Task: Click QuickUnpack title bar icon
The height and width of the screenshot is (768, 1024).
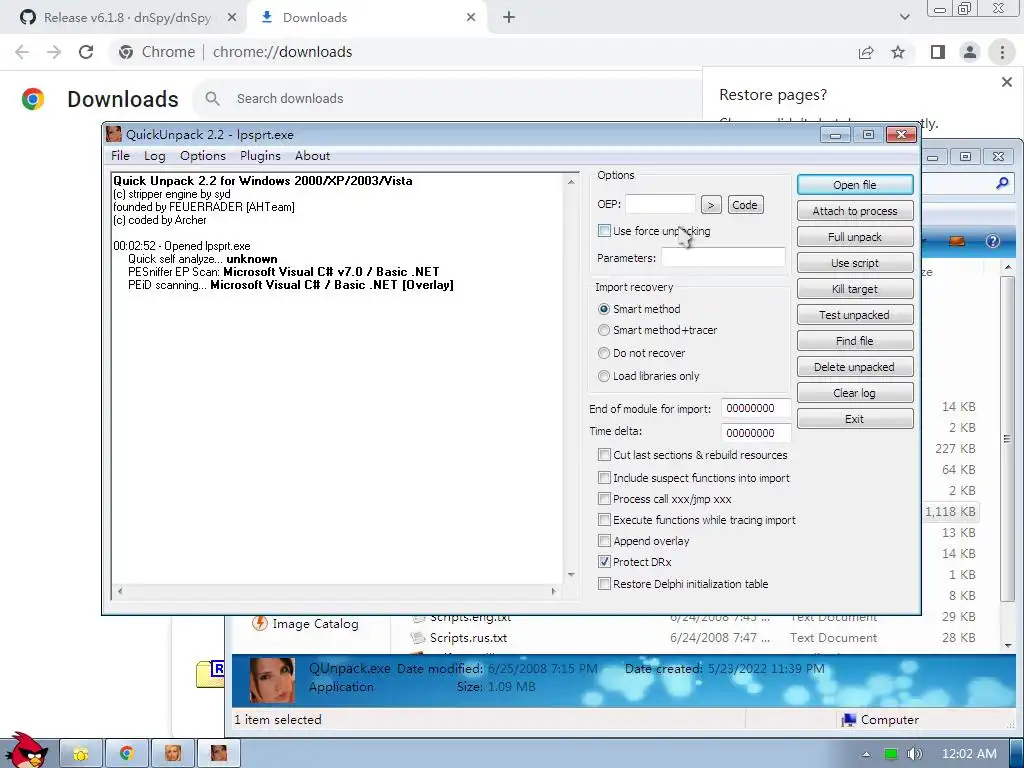Action: [x=114, y=134]
